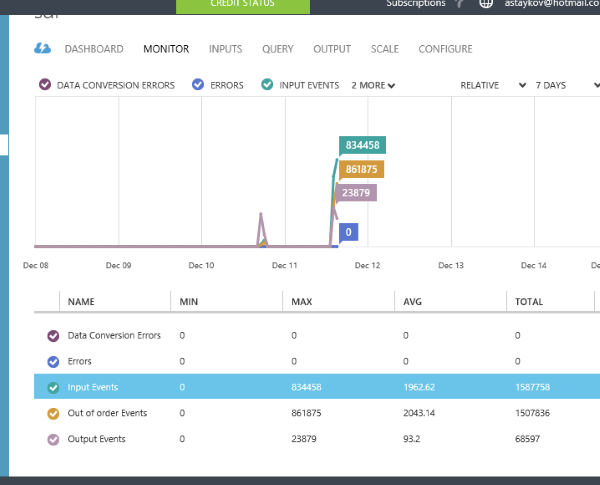
Task: Select the Input Events row name
Action: coord(93,387)
